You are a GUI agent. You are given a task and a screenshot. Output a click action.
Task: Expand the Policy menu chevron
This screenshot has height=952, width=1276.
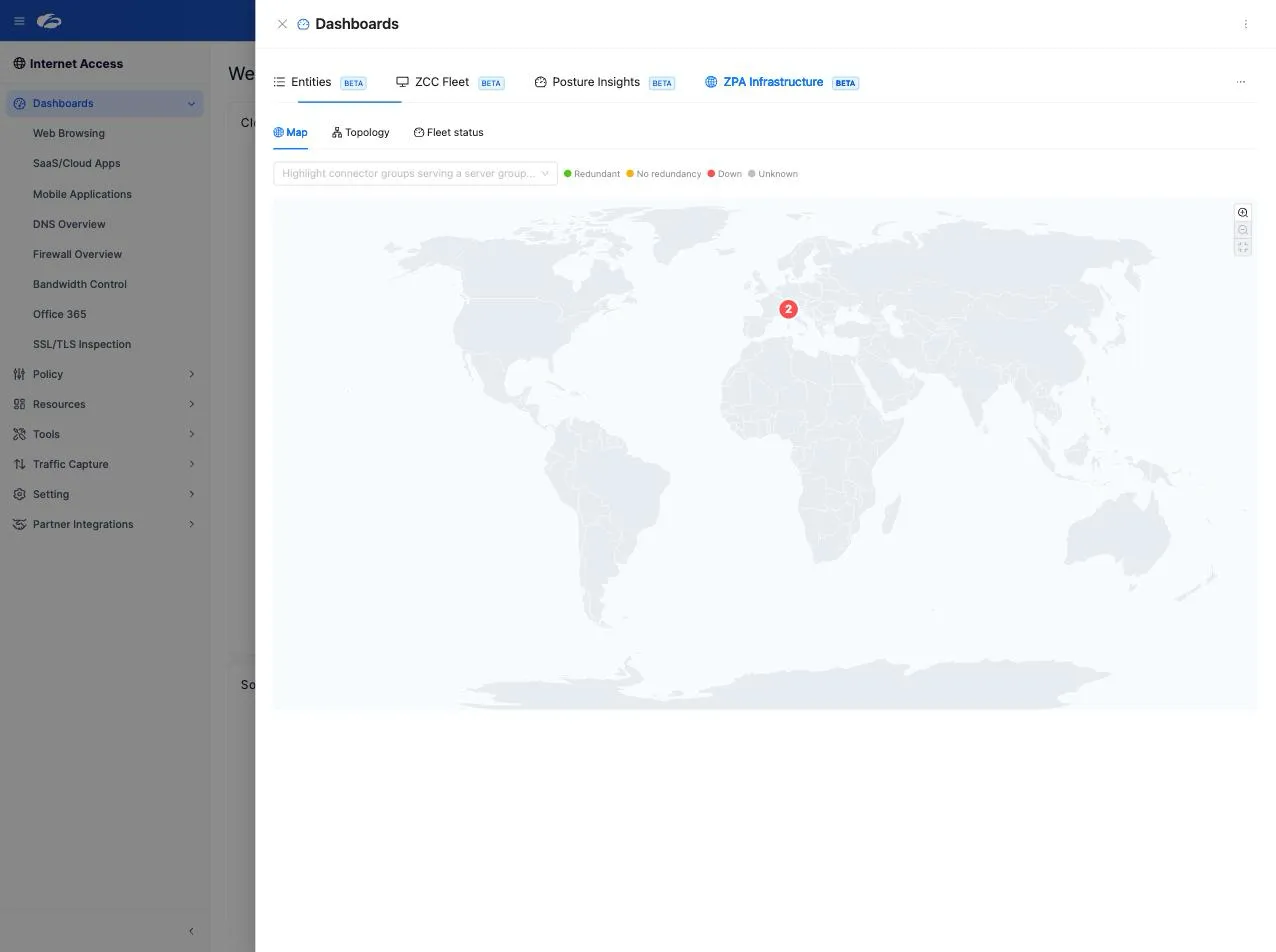[x=191, y=374]
